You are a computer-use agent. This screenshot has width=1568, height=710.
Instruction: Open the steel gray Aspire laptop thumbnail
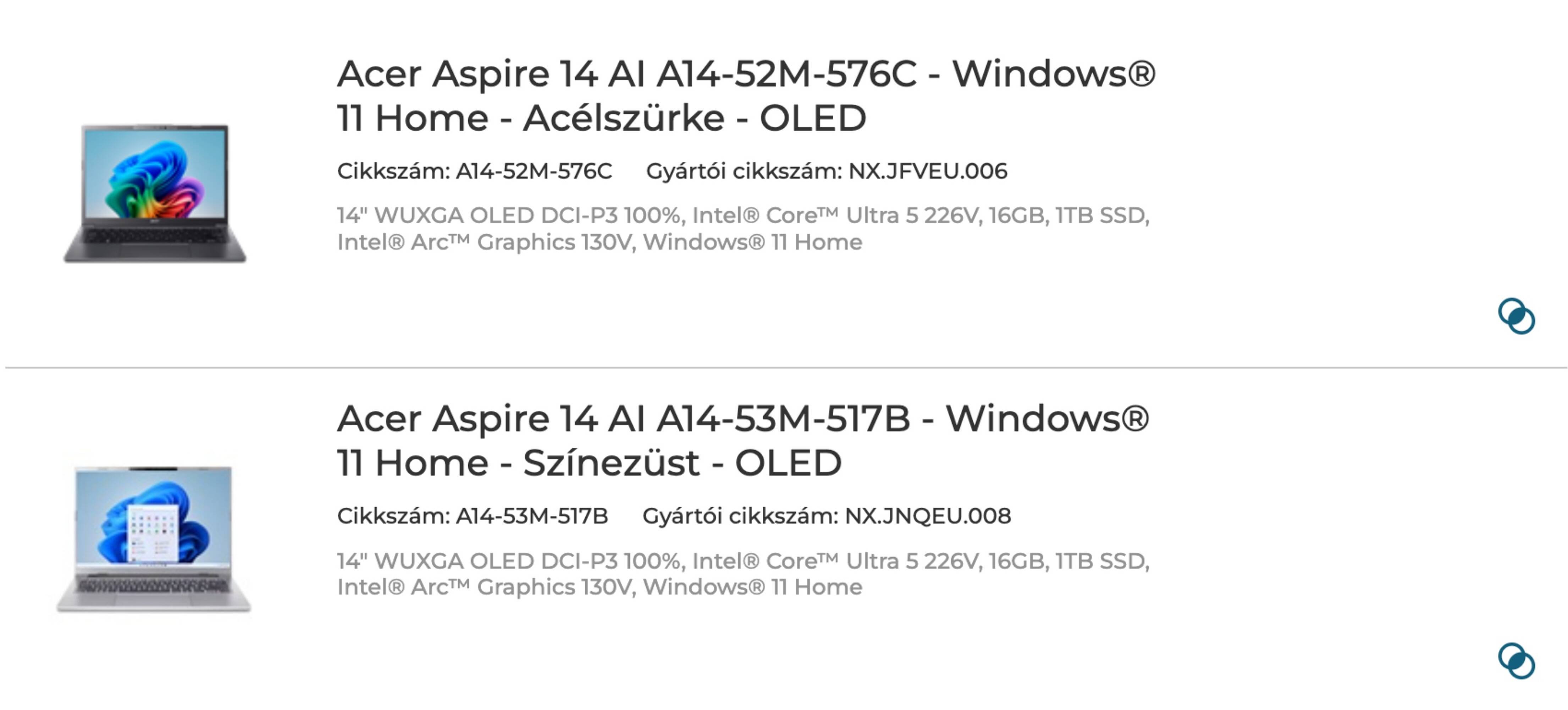pos(155,193)
